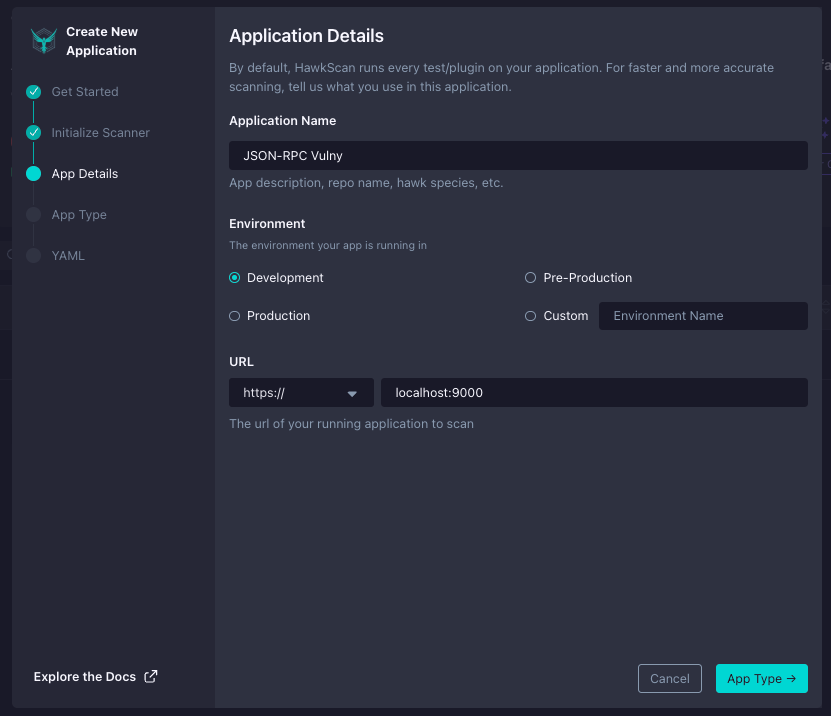The width and height of the screenshot is (831, 716).
Task: Choose Pre-Production as the environment
Action: coord(530,277)
